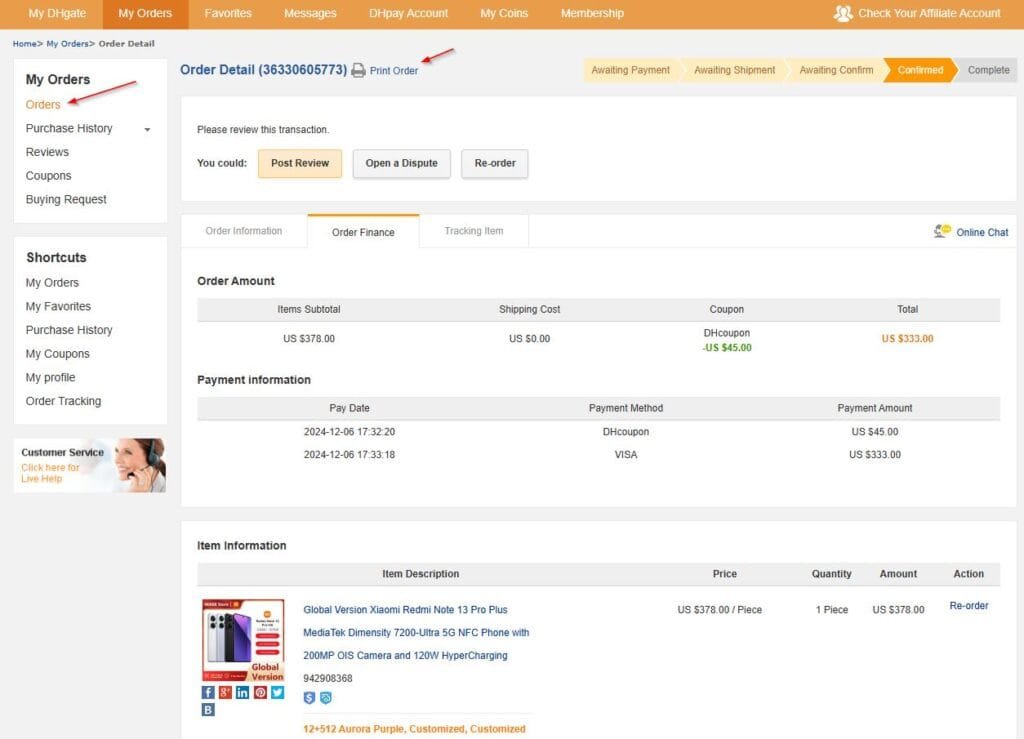Share item on Twitter
The width and height of the screenshot is (1024, 739).
coord(278,693)
